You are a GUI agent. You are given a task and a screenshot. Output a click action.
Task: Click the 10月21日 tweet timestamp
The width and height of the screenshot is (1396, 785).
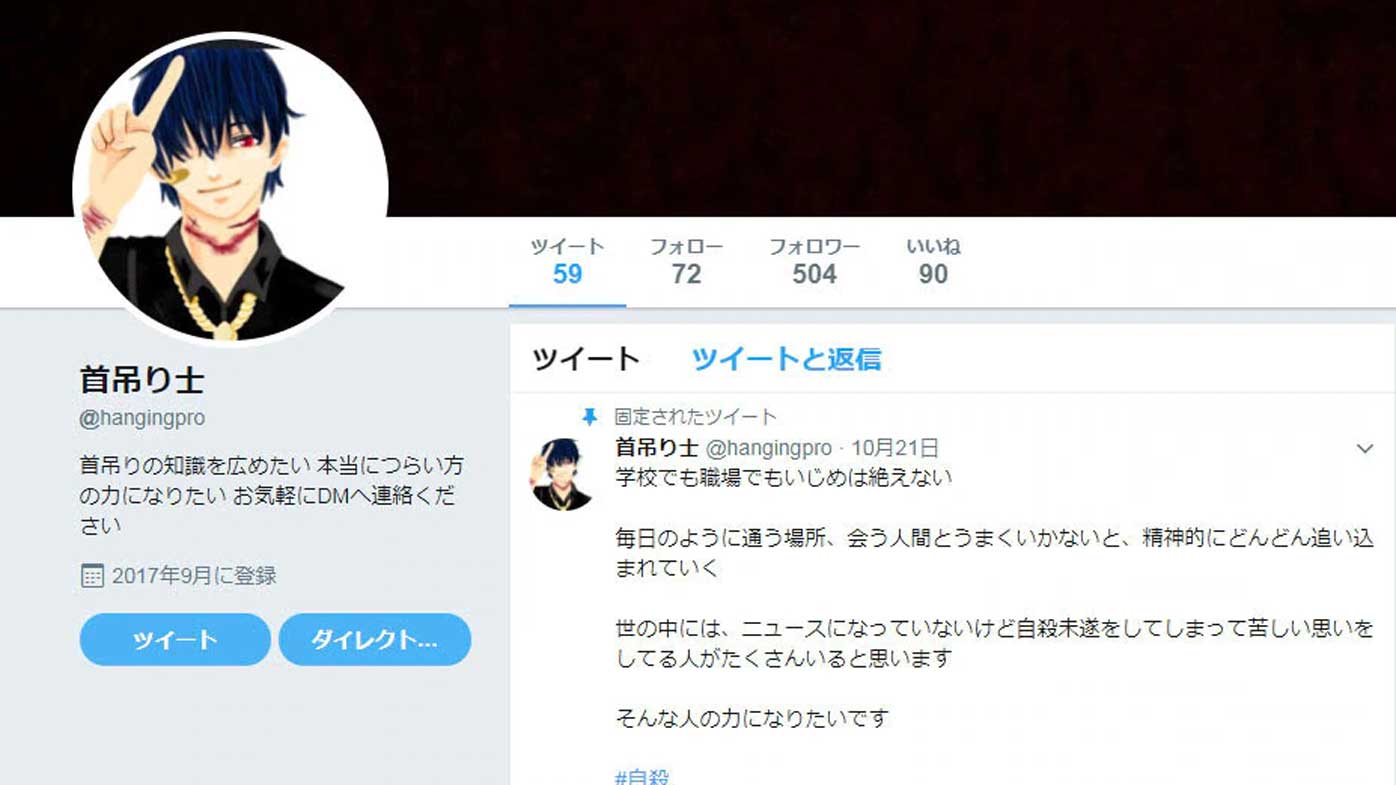(x=895, y=448)
